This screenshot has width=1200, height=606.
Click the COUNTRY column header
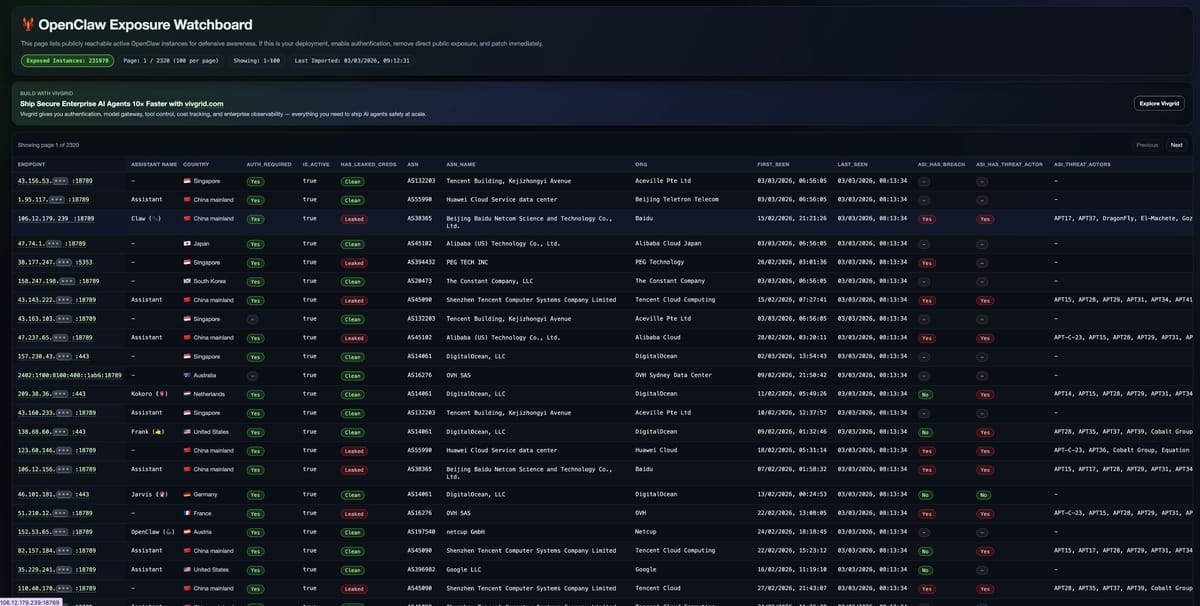tap(196, 163)
